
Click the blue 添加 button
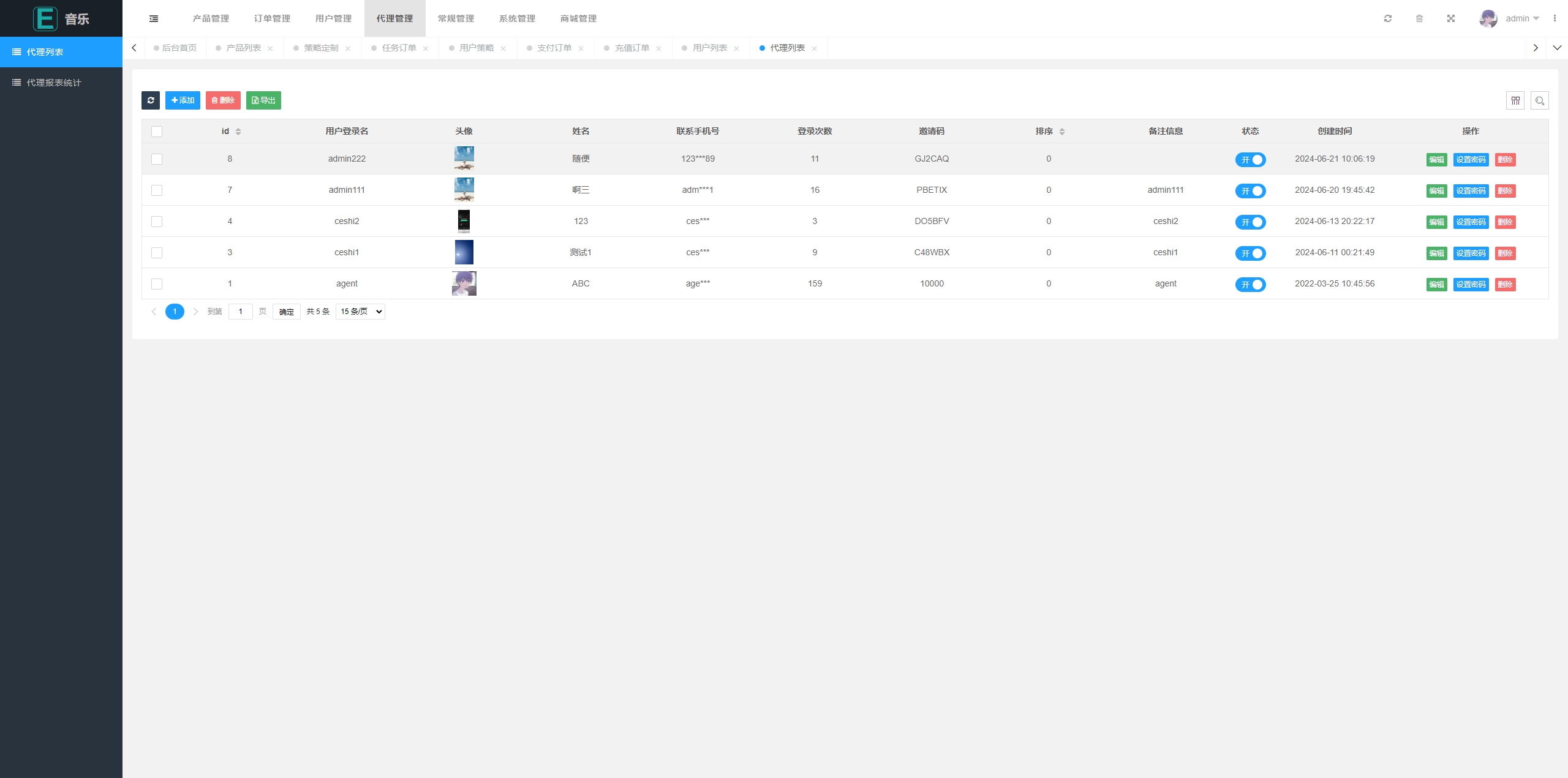pyautogui.click(x=183, y=100)
